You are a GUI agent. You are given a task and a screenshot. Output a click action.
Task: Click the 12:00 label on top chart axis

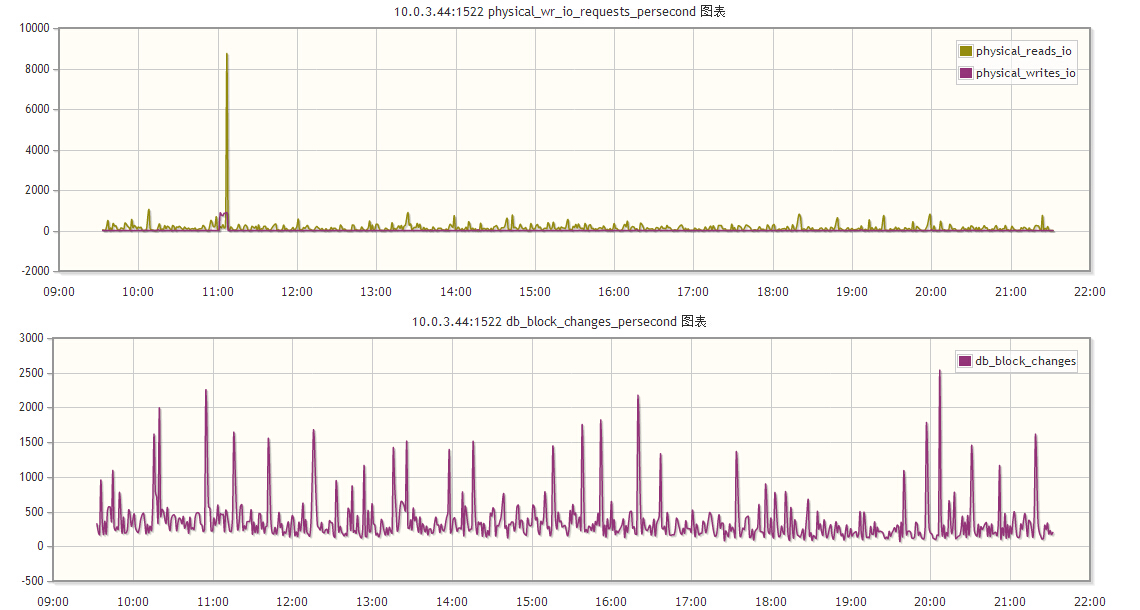tap(297, 292)
